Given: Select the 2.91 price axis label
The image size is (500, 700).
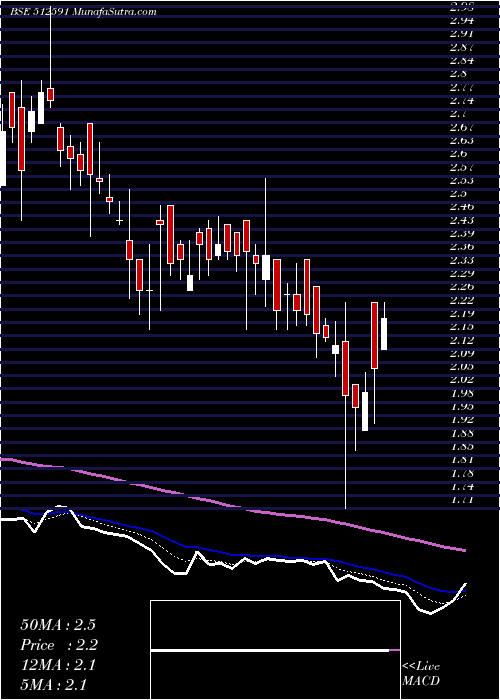Looking at the screenshot, I should click(461, 33).
